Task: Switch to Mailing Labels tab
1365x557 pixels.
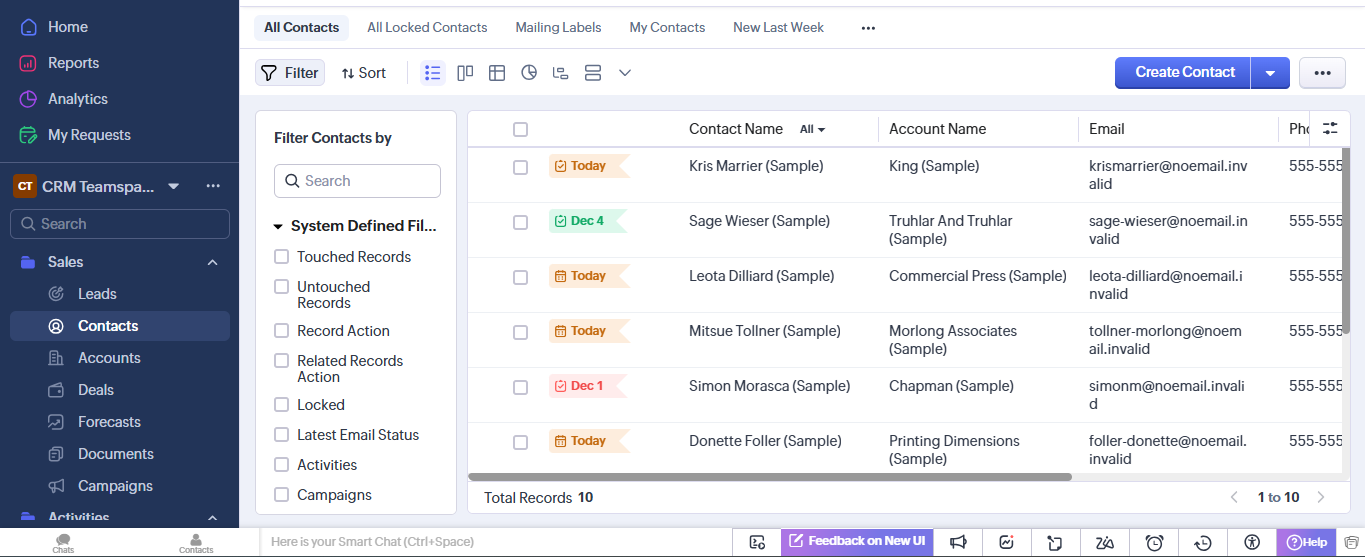Action: (x=558, y=28)
